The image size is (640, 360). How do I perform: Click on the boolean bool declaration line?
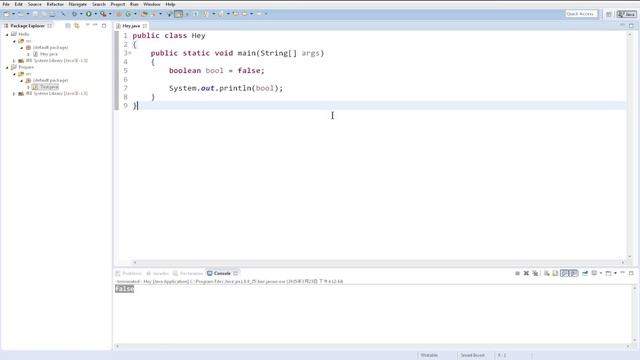coord(217,71)
